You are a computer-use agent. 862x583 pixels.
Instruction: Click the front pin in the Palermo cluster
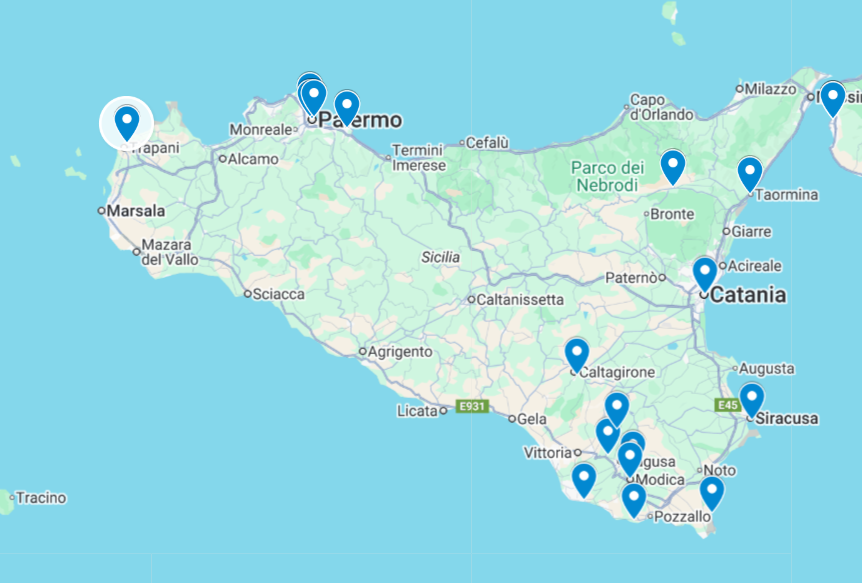tap(314, 96)
